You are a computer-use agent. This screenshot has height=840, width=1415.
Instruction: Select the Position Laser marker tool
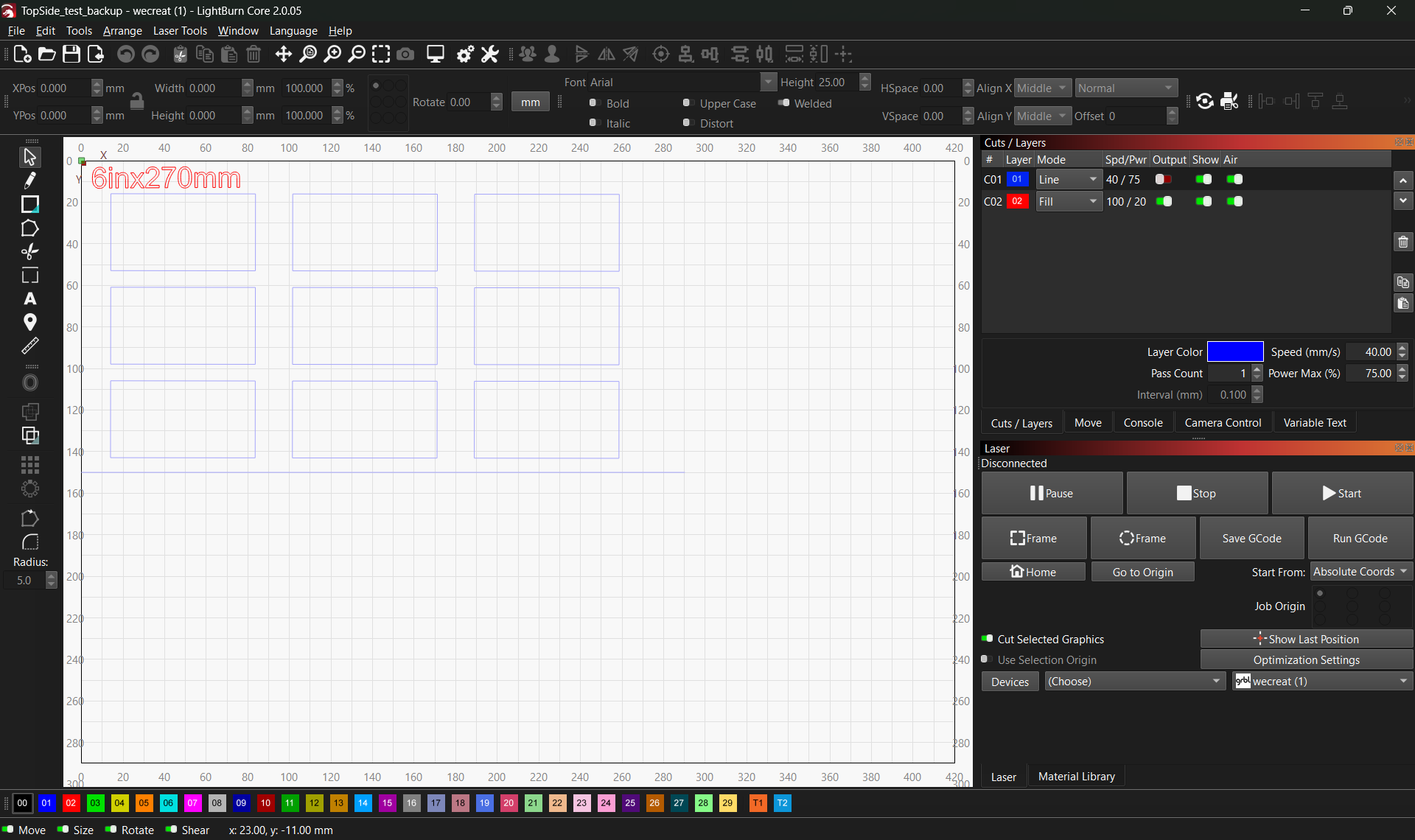[29, 322]
